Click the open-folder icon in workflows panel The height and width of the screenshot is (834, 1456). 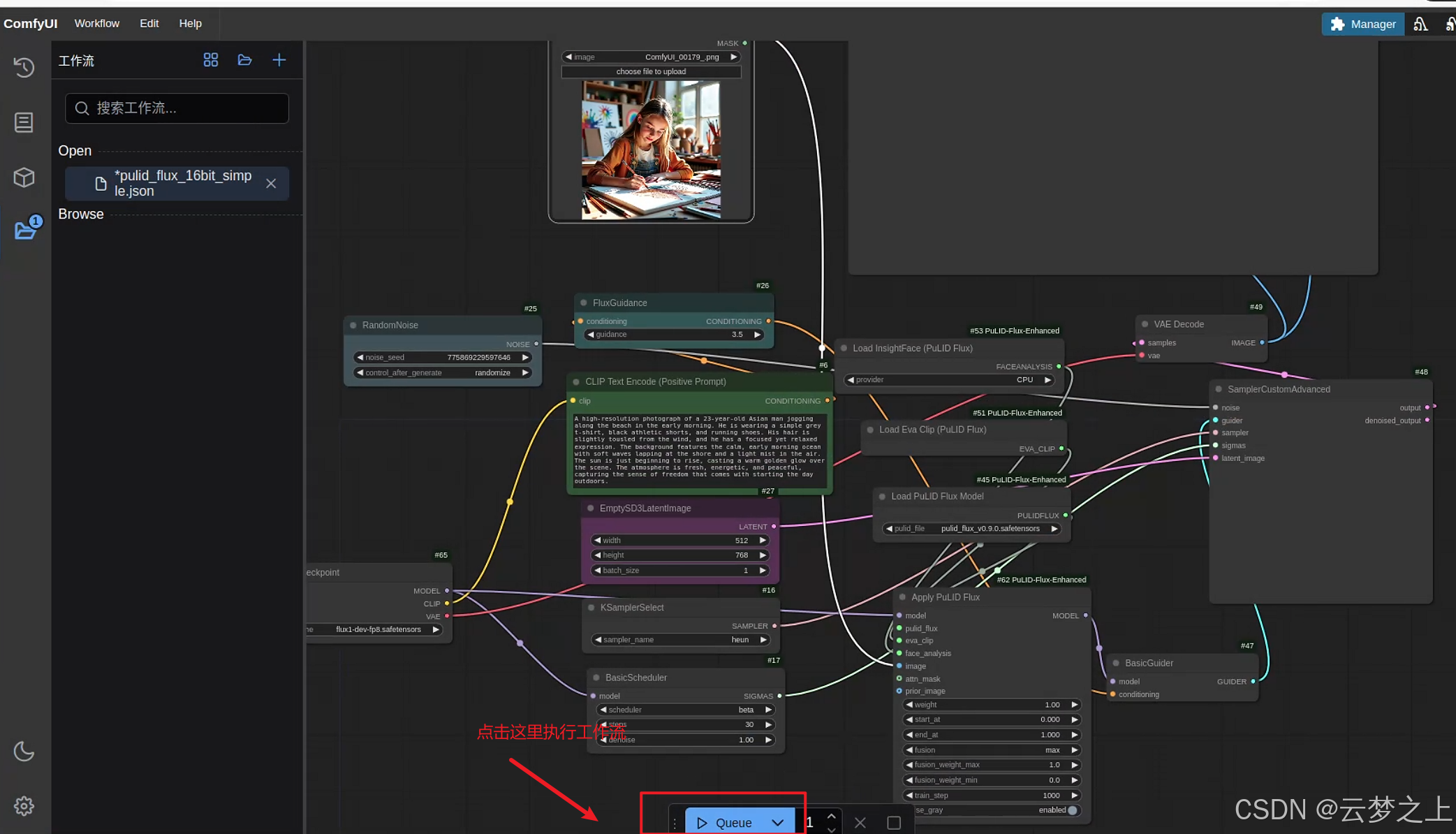(244, 60)
